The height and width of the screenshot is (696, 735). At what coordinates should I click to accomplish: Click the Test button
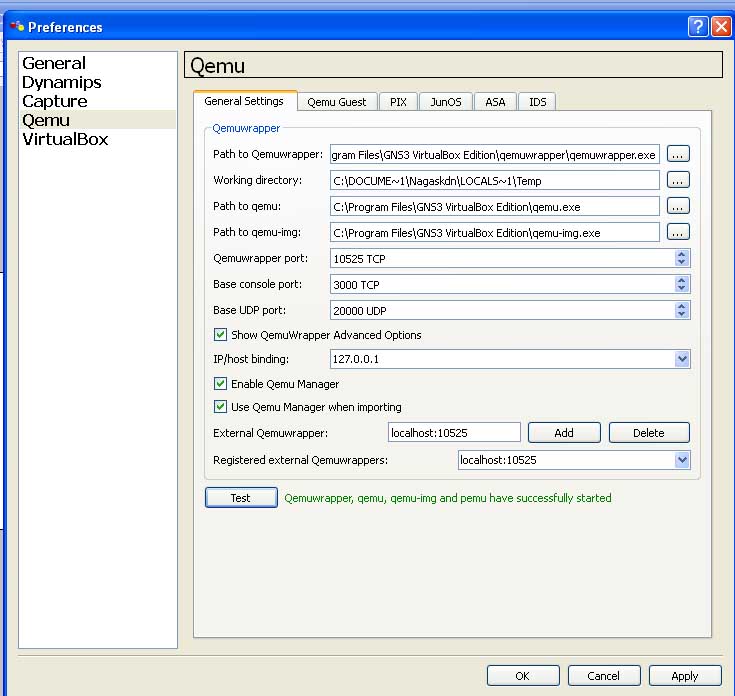pos(241,498)
